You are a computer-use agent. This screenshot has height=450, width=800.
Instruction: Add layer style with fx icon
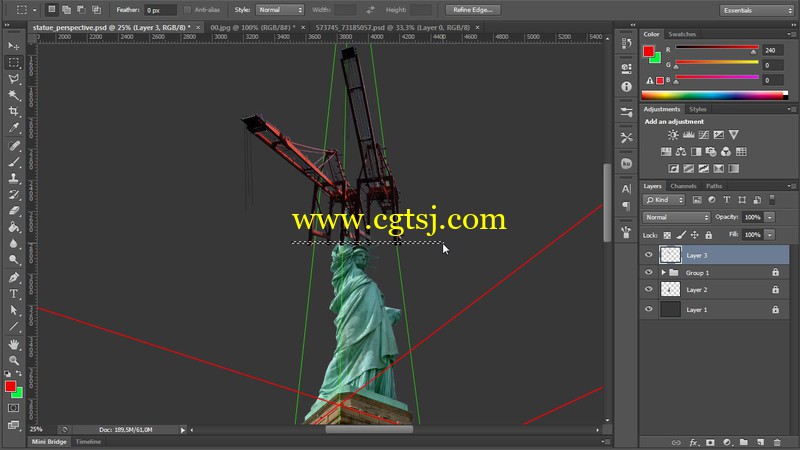[x=693, y=442]
